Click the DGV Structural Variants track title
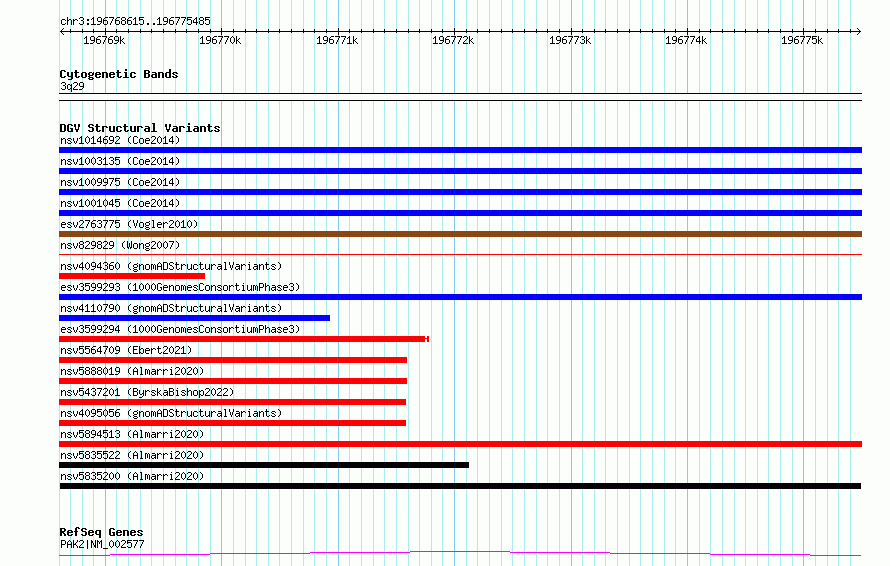Image resolution: width=890 pixels, height=566 pixels. tap(140, 128)
